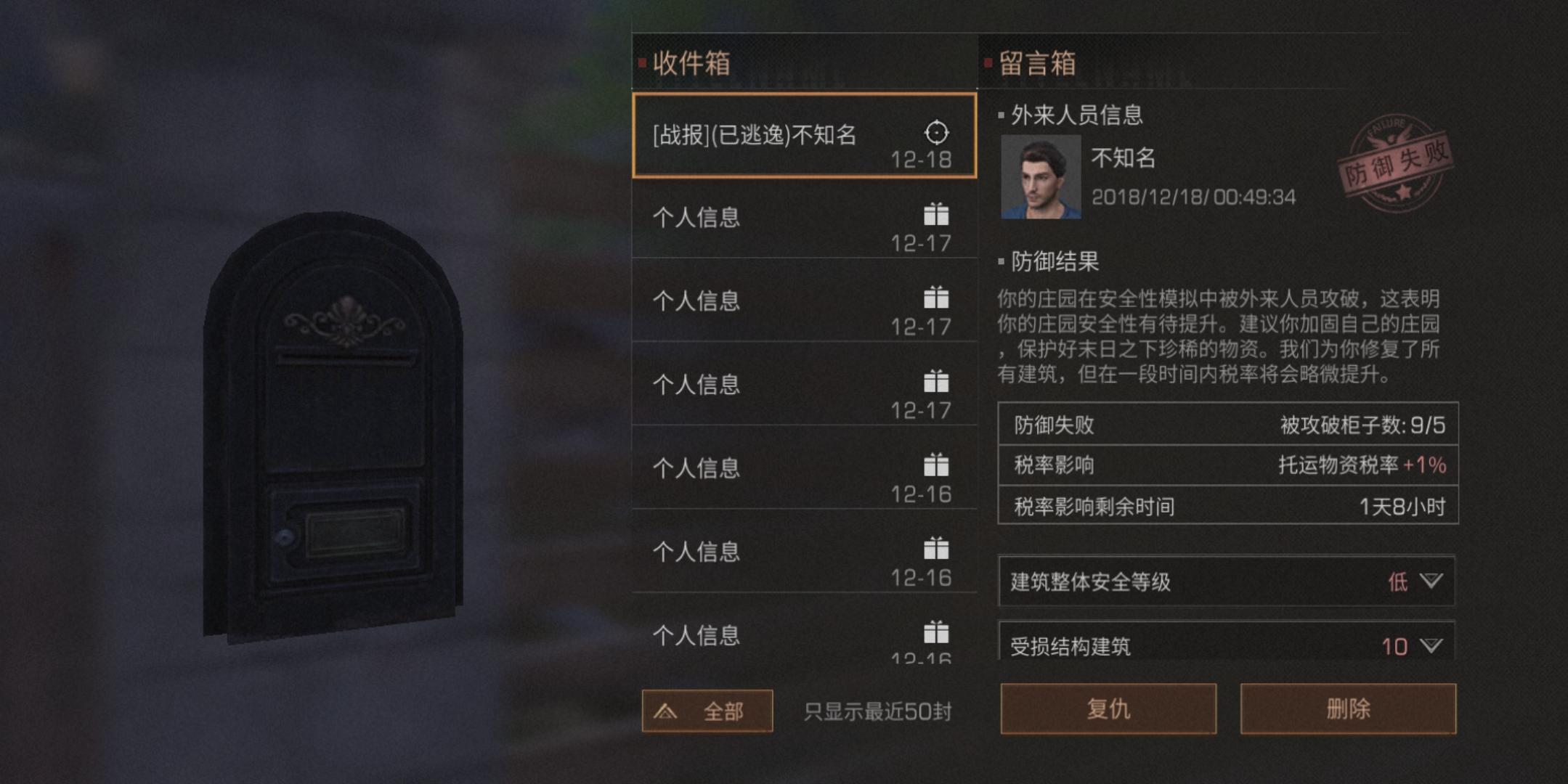Open the first 个人信息 mail dated 12-17

pyautogui.click(x=804, y=218)
